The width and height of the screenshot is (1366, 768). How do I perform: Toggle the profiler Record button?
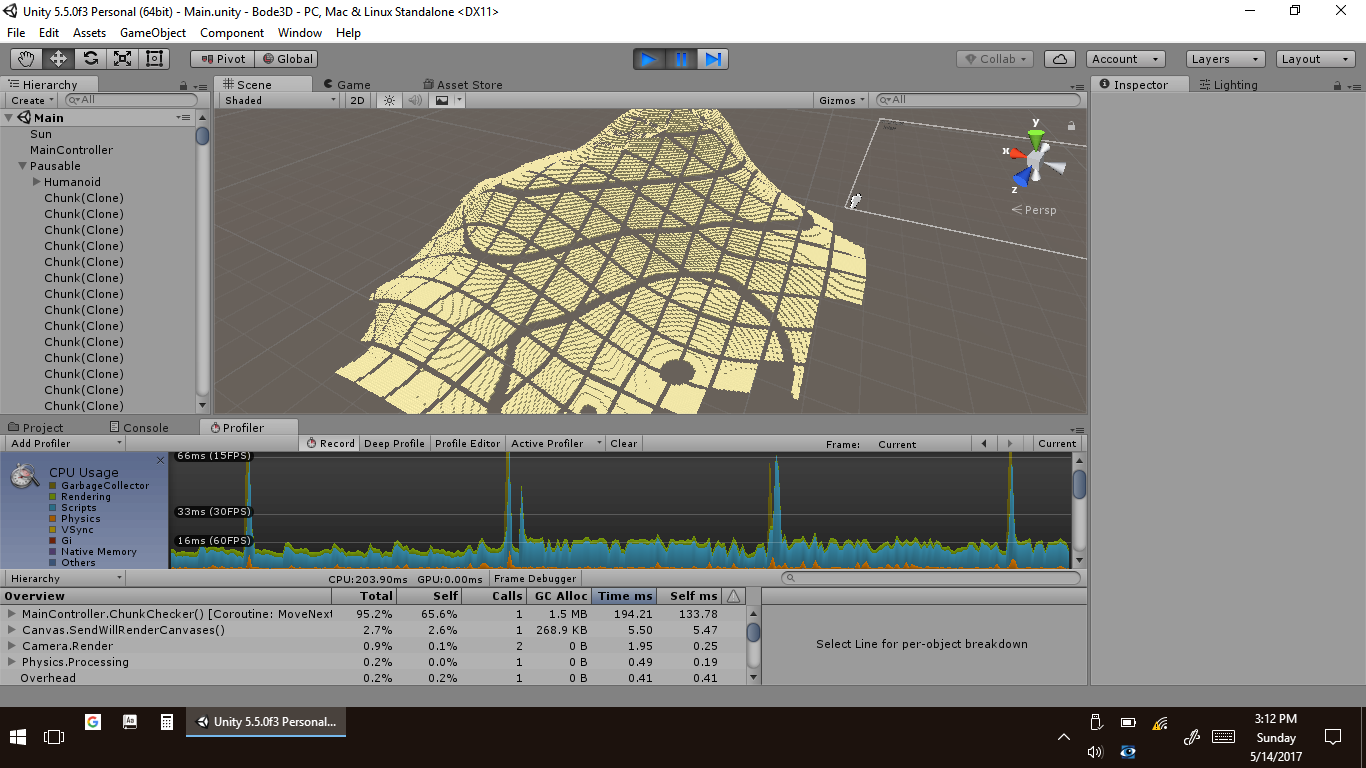click(x=330, y=443)
